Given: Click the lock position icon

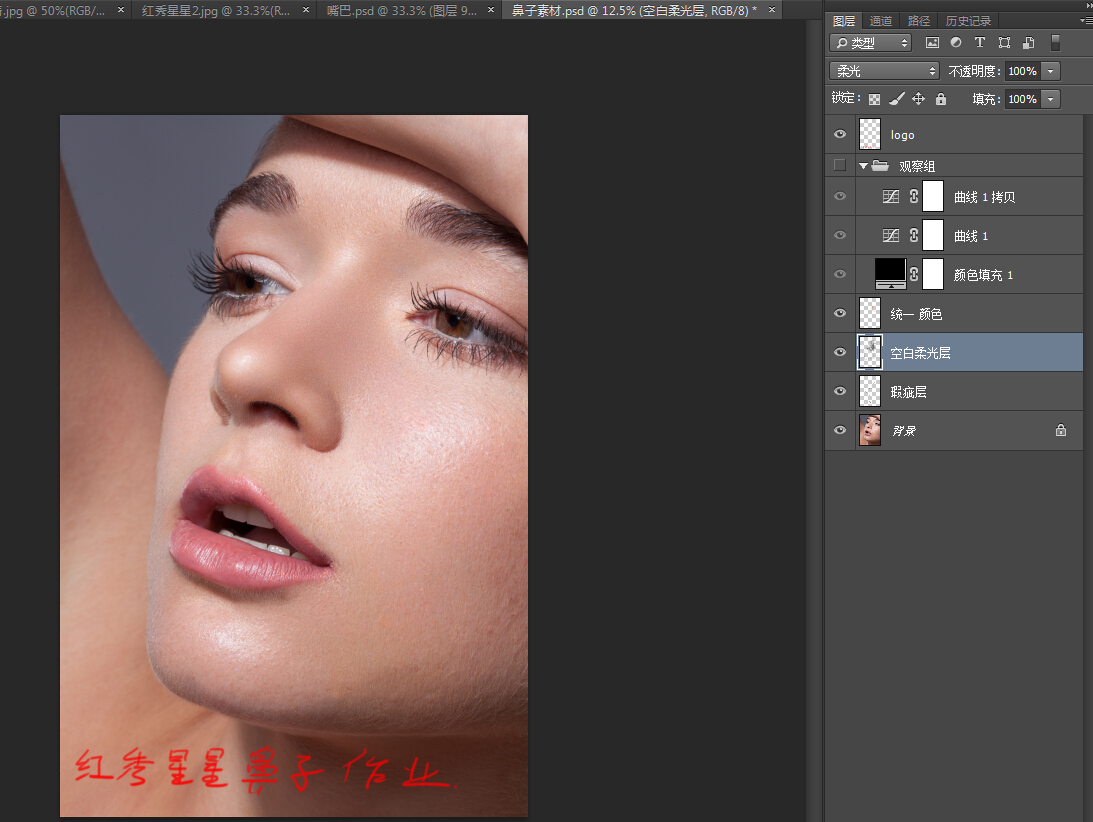Looking at the screenshot, I should click(x=919, y=99).
